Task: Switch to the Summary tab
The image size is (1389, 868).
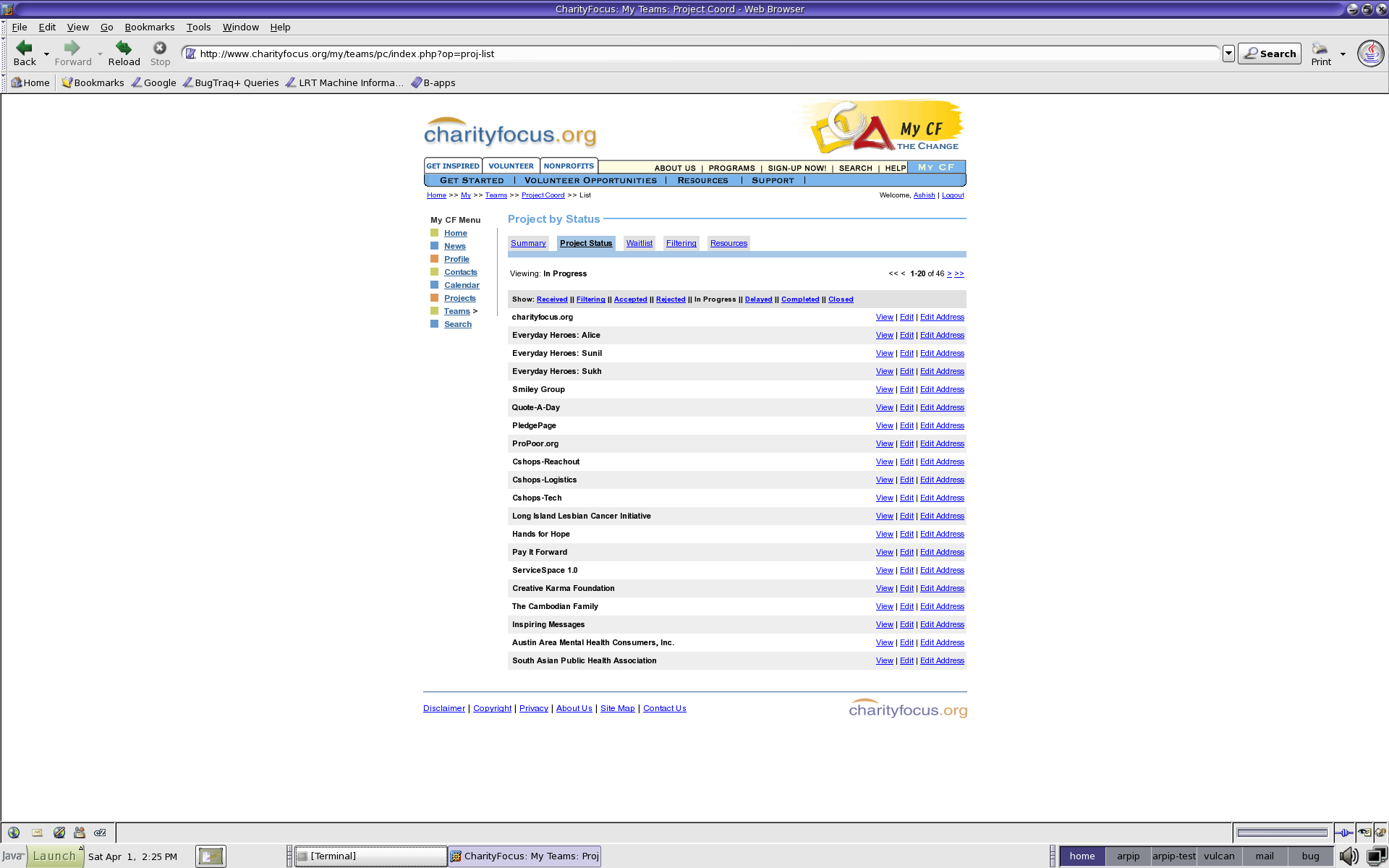Action: click(528, 243)
